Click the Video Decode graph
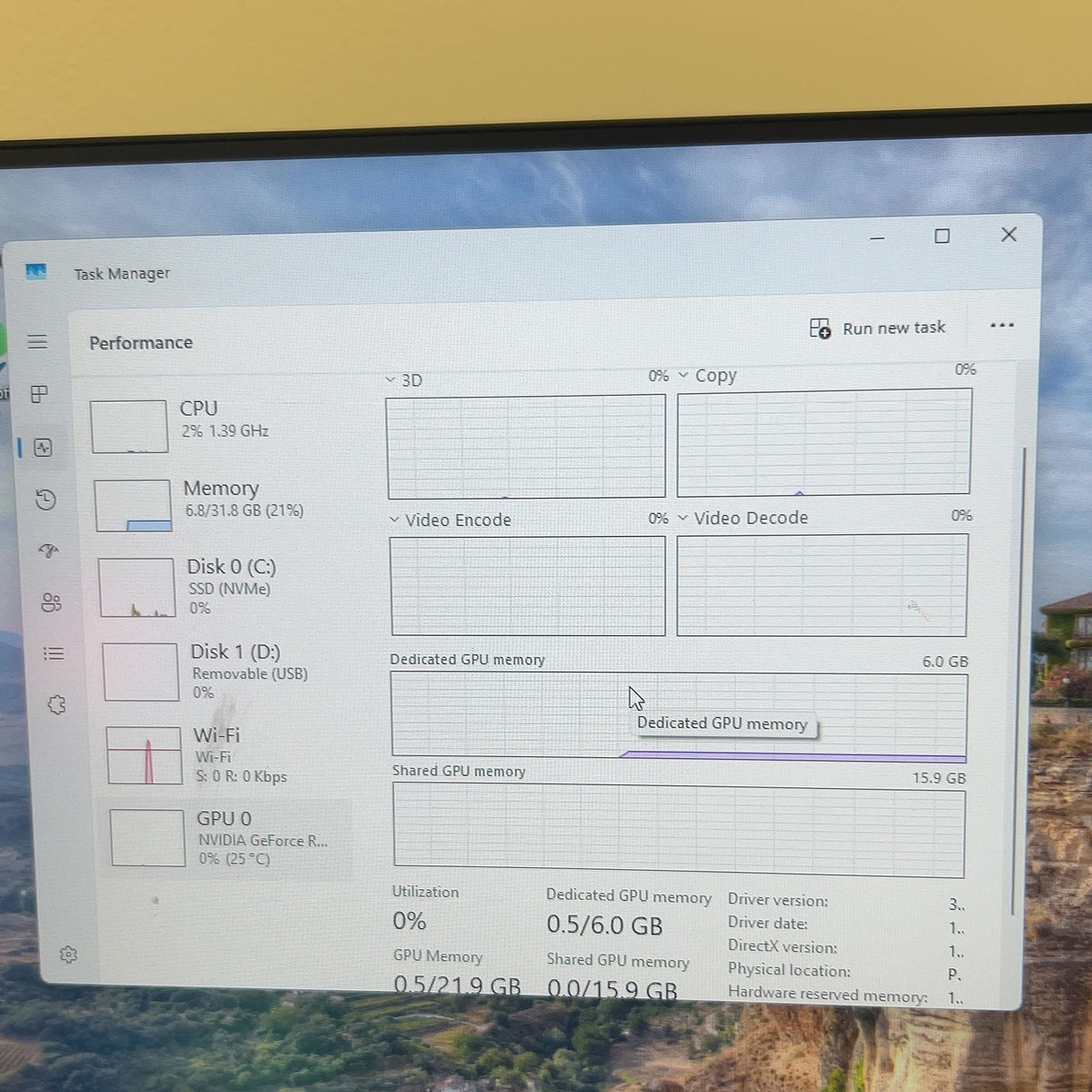The width and height of the screenshot is (1092, 1092). (823, 585)
